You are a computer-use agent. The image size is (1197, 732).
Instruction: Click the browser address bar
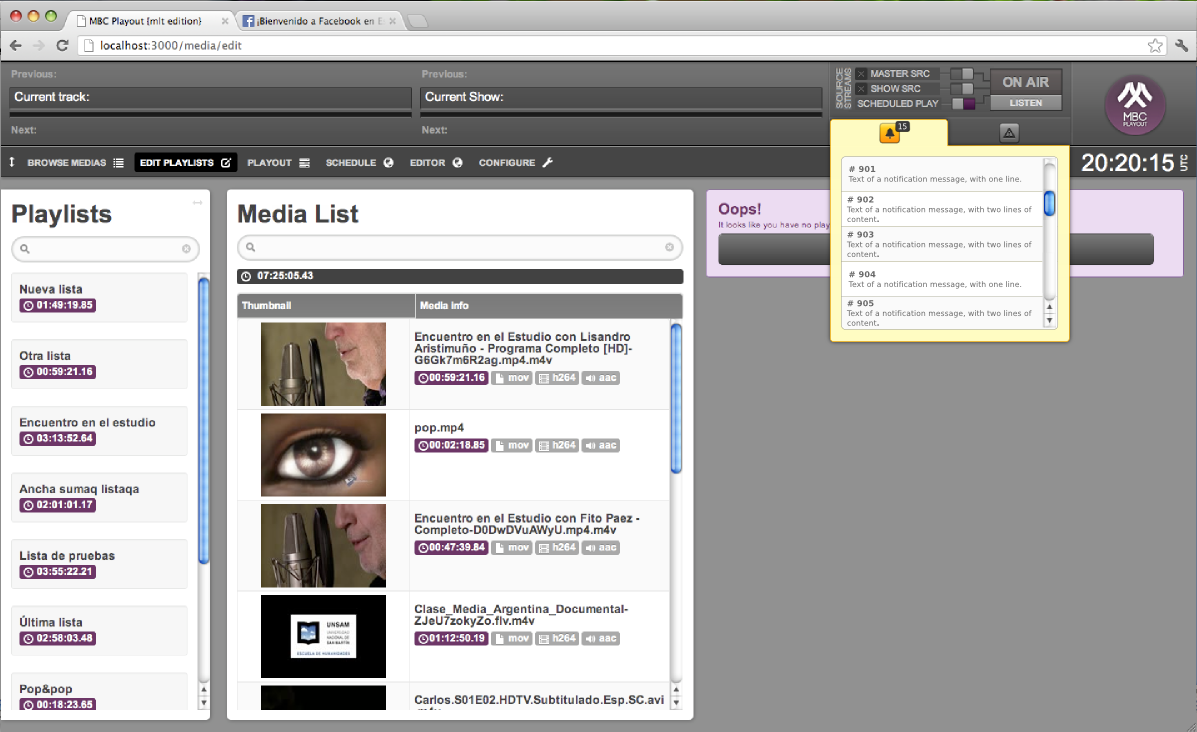tap(620, 46)
